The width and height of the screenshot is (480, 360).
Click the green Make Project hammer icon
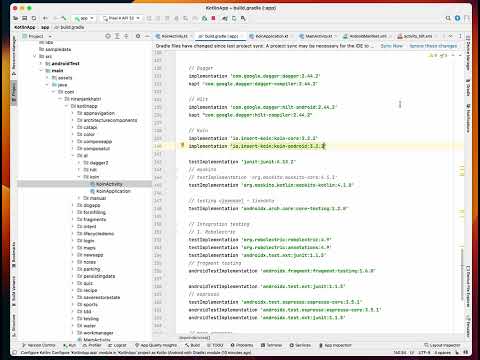(x=64, y=18)
